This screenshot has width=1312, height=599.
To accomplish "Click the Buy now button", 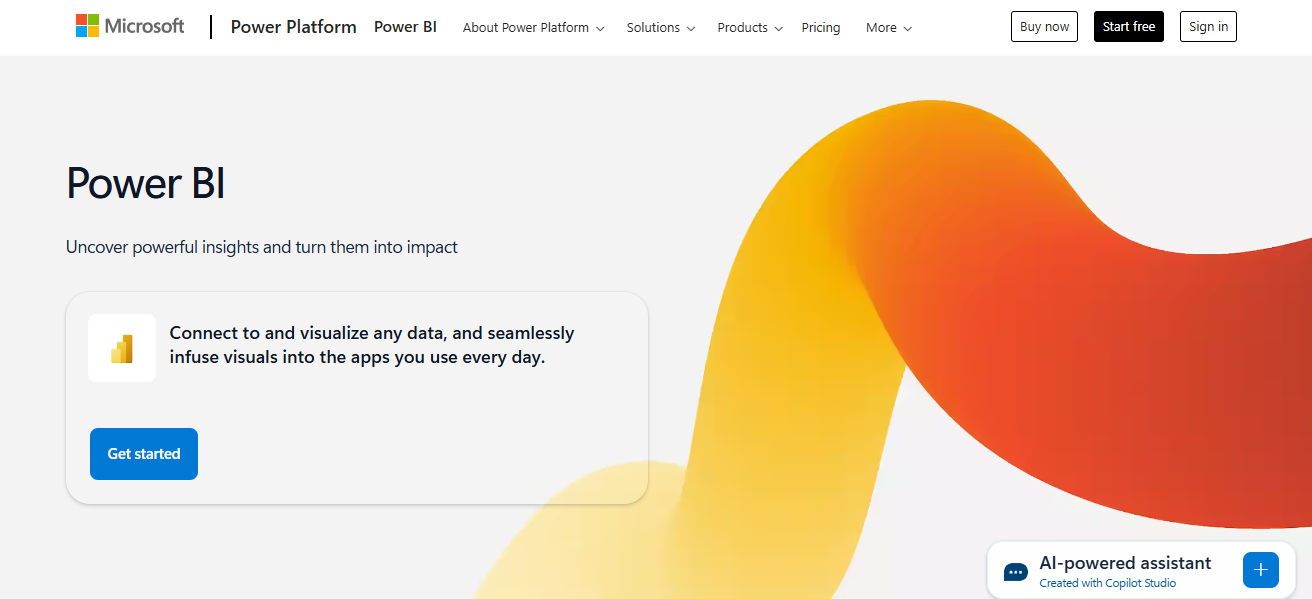I will (1044, 27).
